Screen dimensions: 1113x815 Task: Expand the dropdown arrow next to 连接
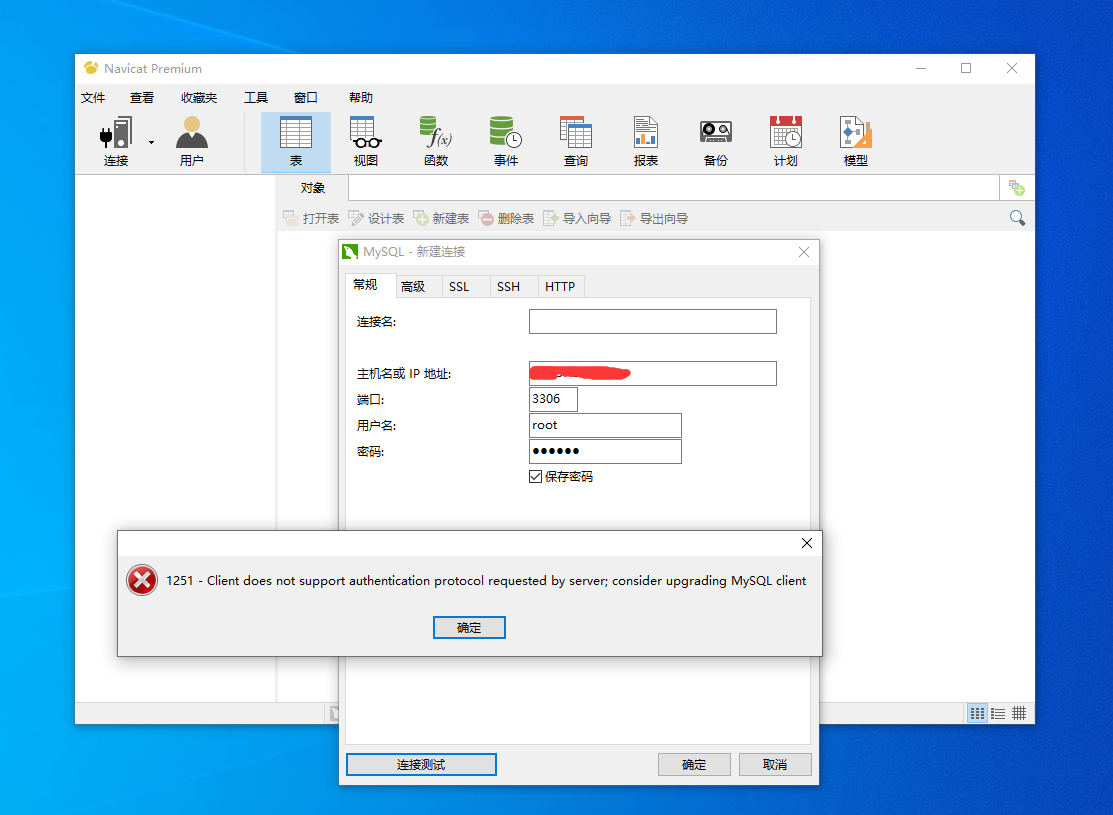tap(152, 142)
